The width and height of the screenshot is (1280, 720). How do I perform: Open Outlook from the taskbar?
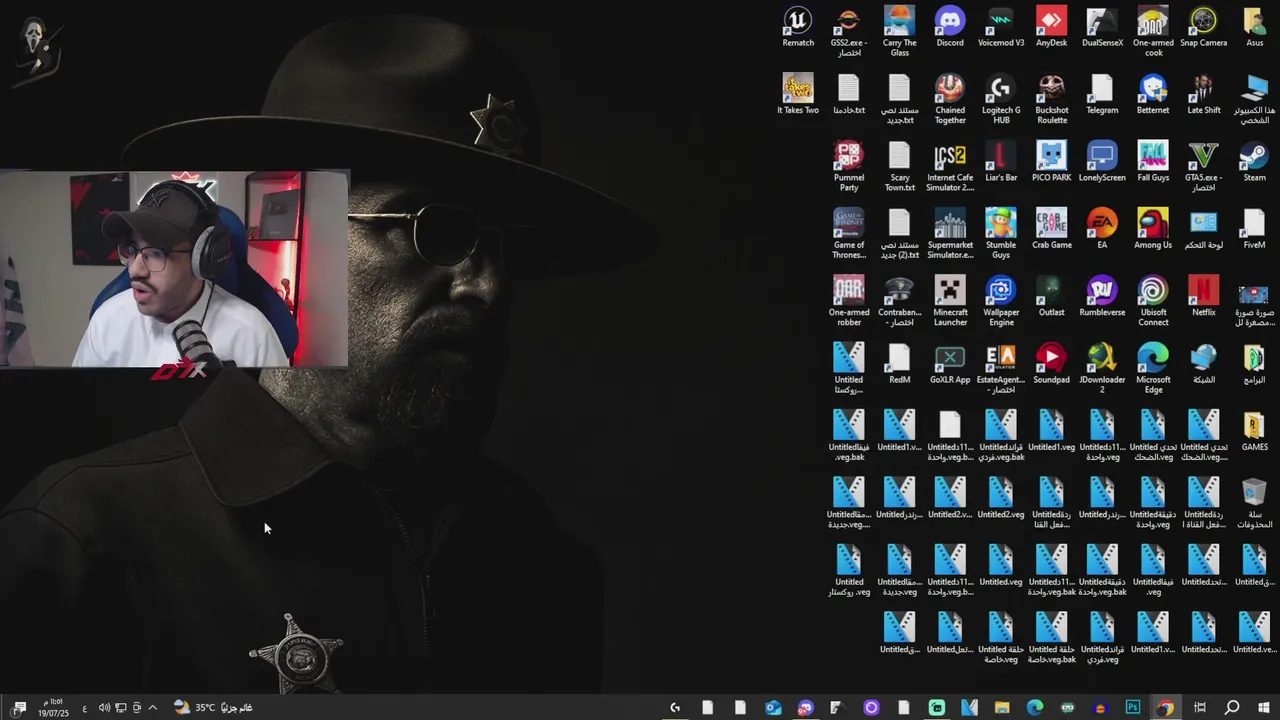pyautogui.click(x=773, y=707)
